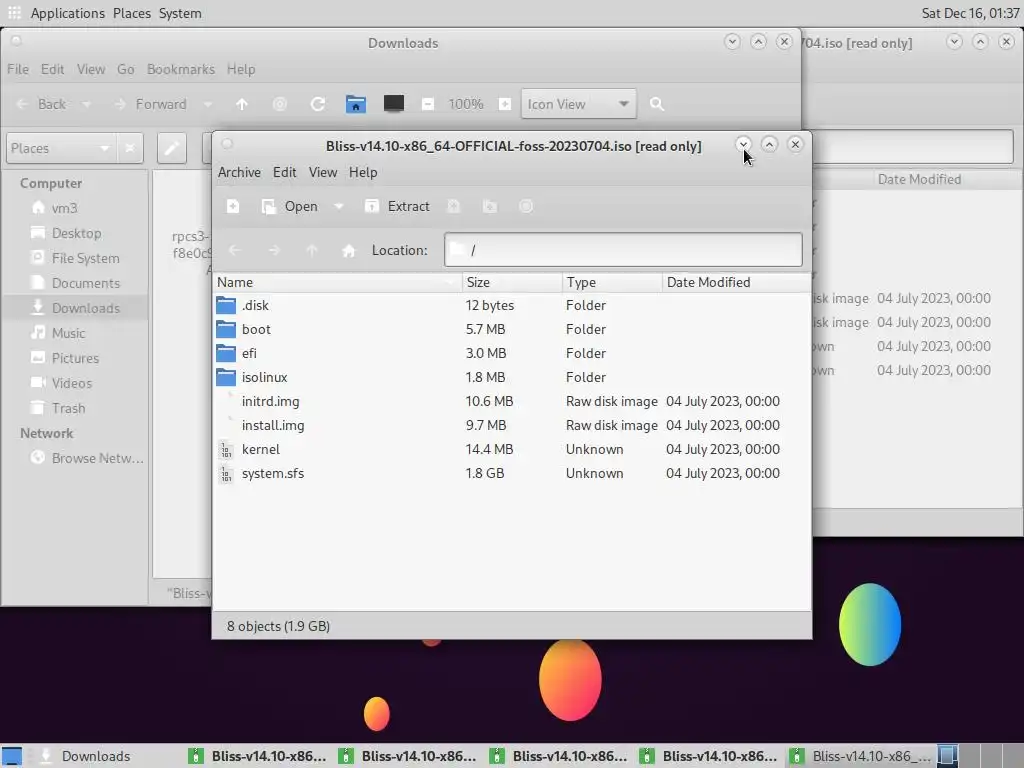Expand Forward history dropdown in Downloads

[x=208, y=104]
